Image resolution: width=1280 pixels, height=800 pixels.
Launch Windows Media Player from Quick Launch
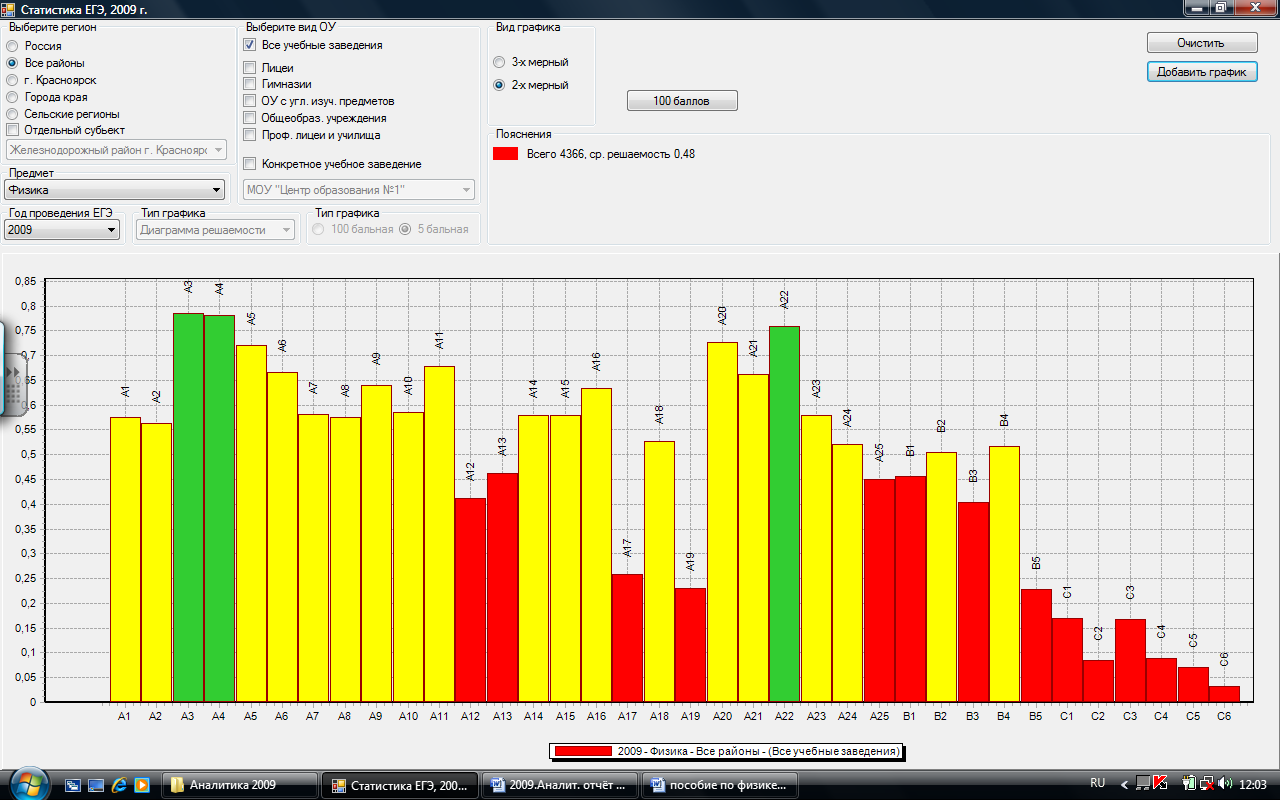click(x=142, y=785)
